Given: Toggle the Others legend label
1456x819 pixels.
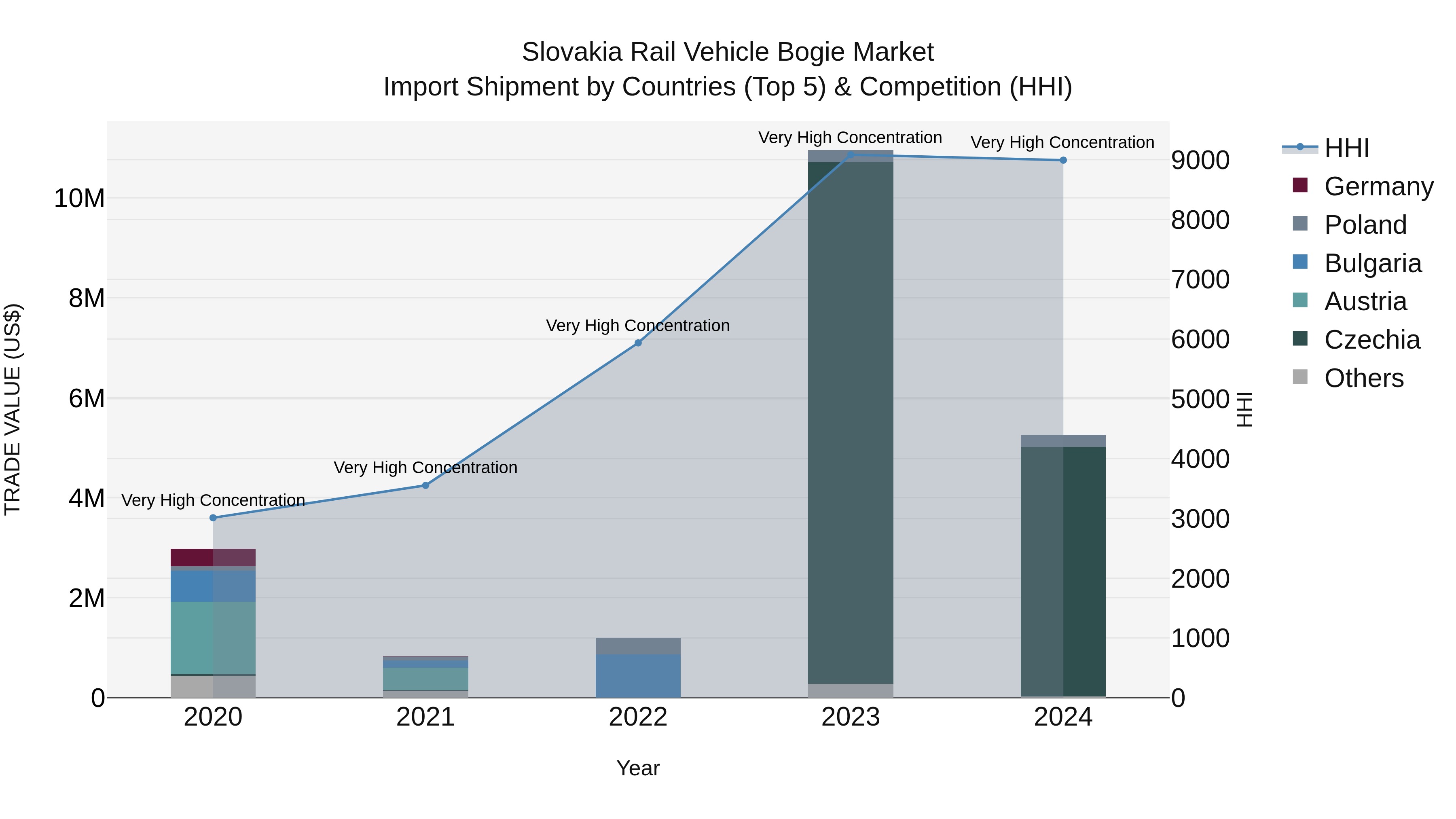Looking at the screenshot, I should (x=1364, y=378).
